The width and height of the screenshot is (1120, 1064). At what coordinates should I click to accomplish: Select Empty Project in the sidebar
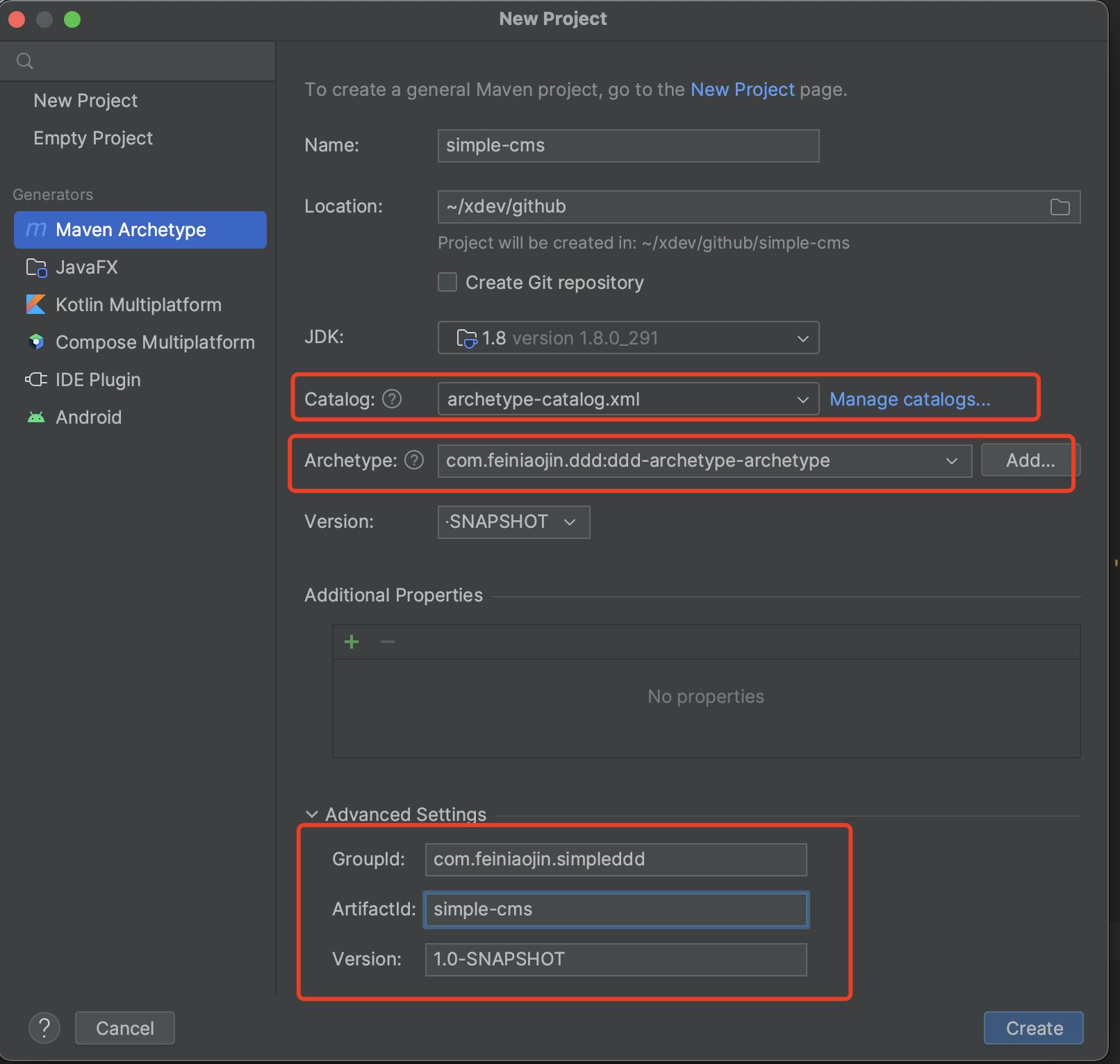point(93,138)
